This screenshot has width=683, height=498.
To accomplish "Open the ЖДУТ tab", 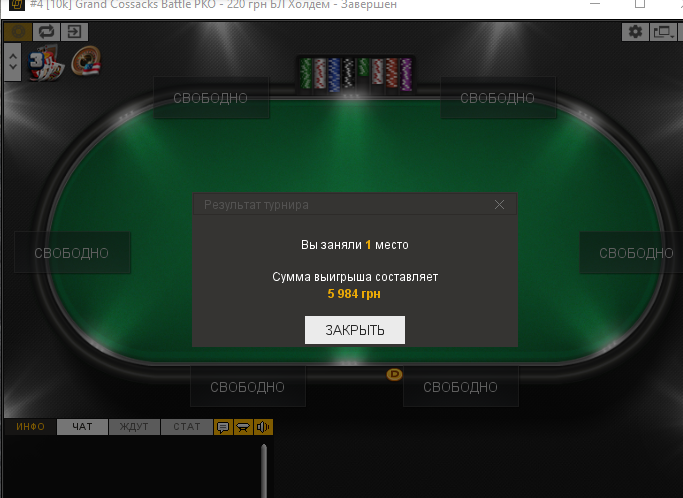I will (x=134, y=427).
